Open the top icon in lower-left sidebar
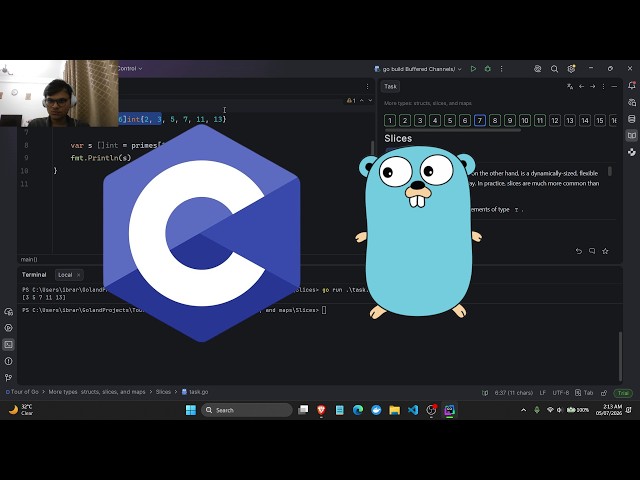Image resolution: width=640 pixels, height=480 pixels. (x=9, y=311)
